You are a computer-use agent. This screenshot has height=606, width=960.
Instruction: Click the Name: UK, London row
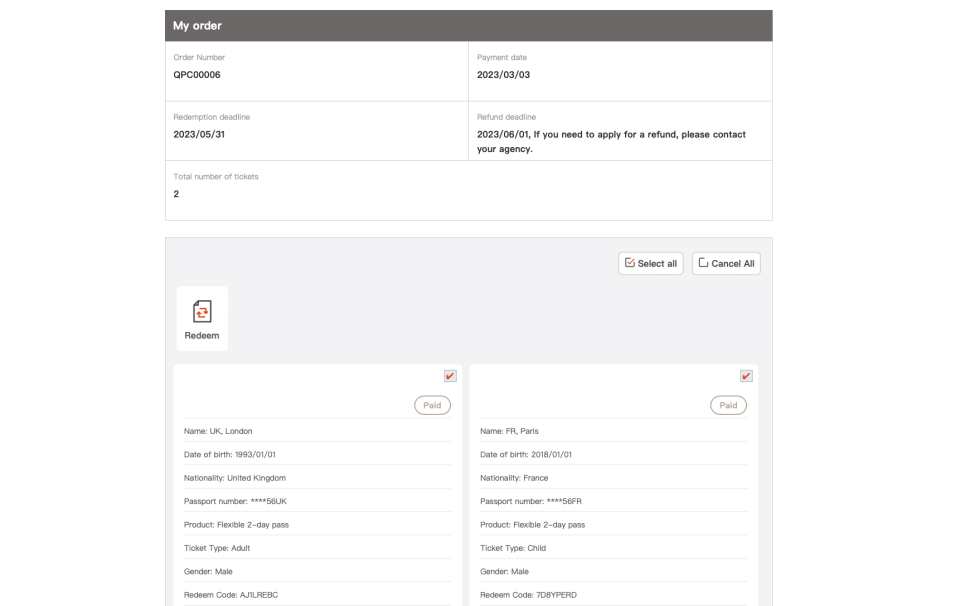(317, 431)
